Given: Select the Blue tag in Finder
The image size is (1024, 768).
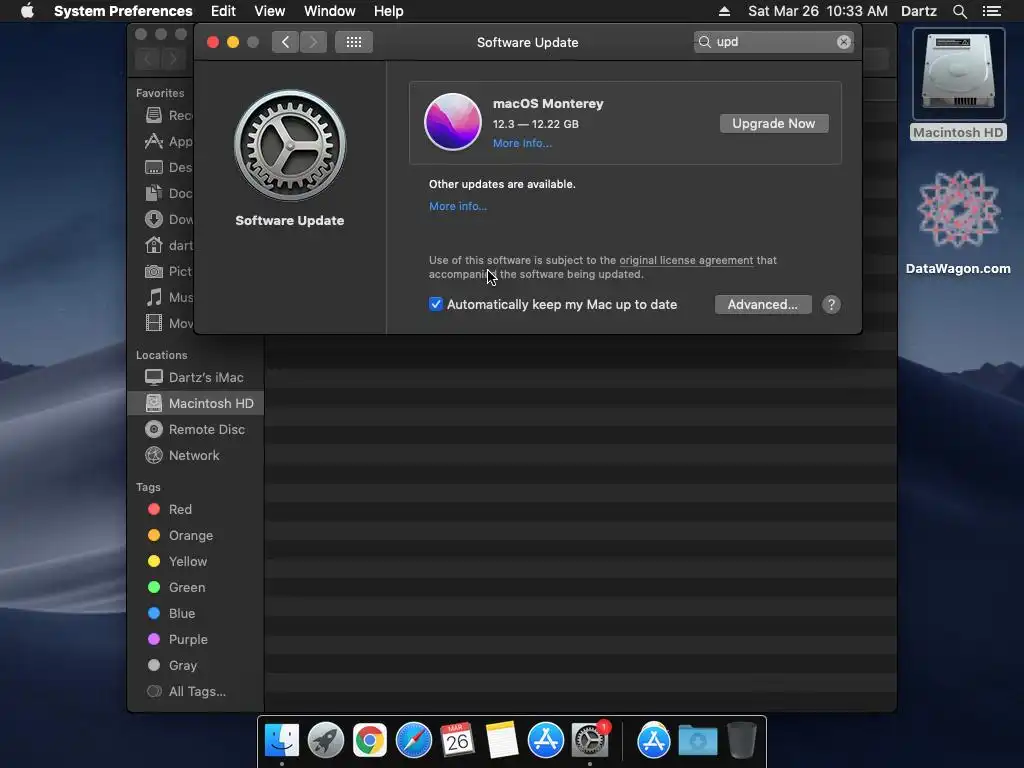Looking at the screenshot, I should [196, 614].
